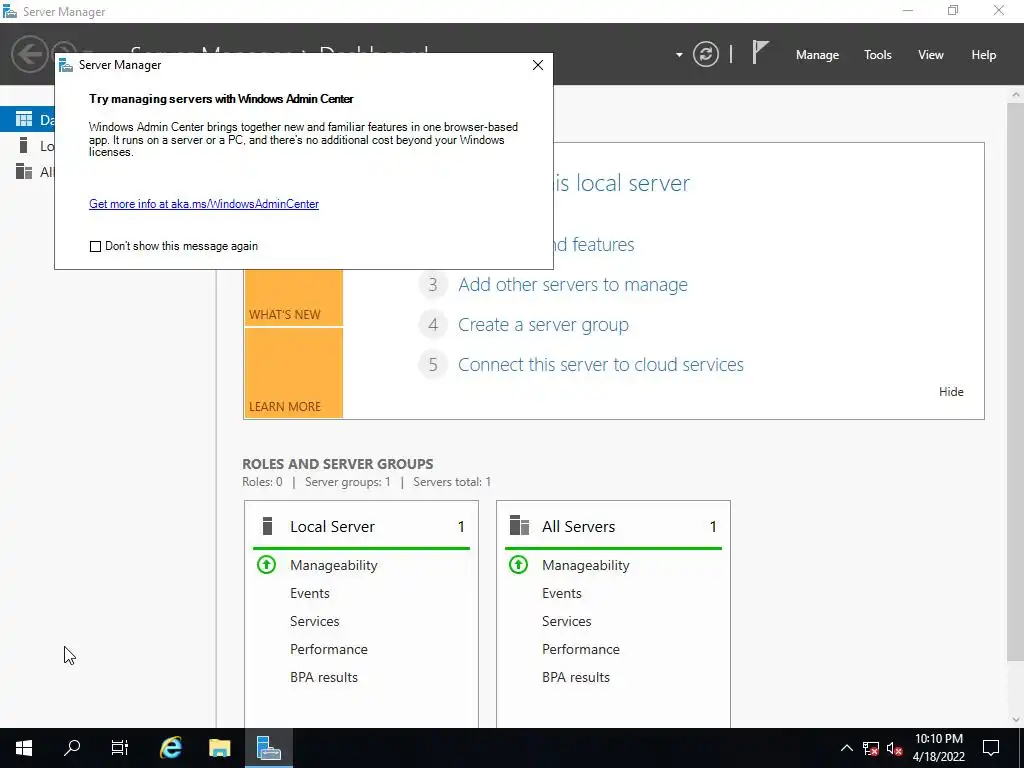The height and width of the screenshot is (768, 1024).
Task: Open Services under All Servers
Action: pyautogui.click(x=567, y=621)
